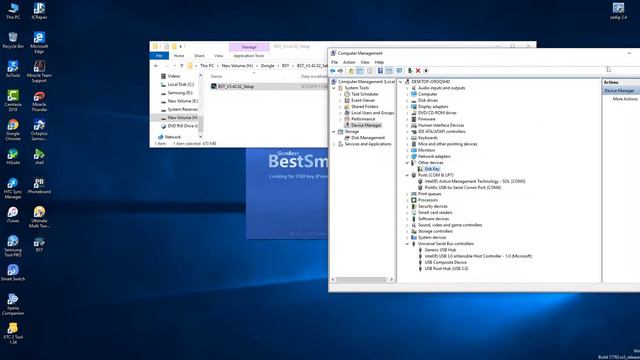Select the Camtasia 2019 desktop shortcut
This screenshot has width=640, height=360.
13,101
